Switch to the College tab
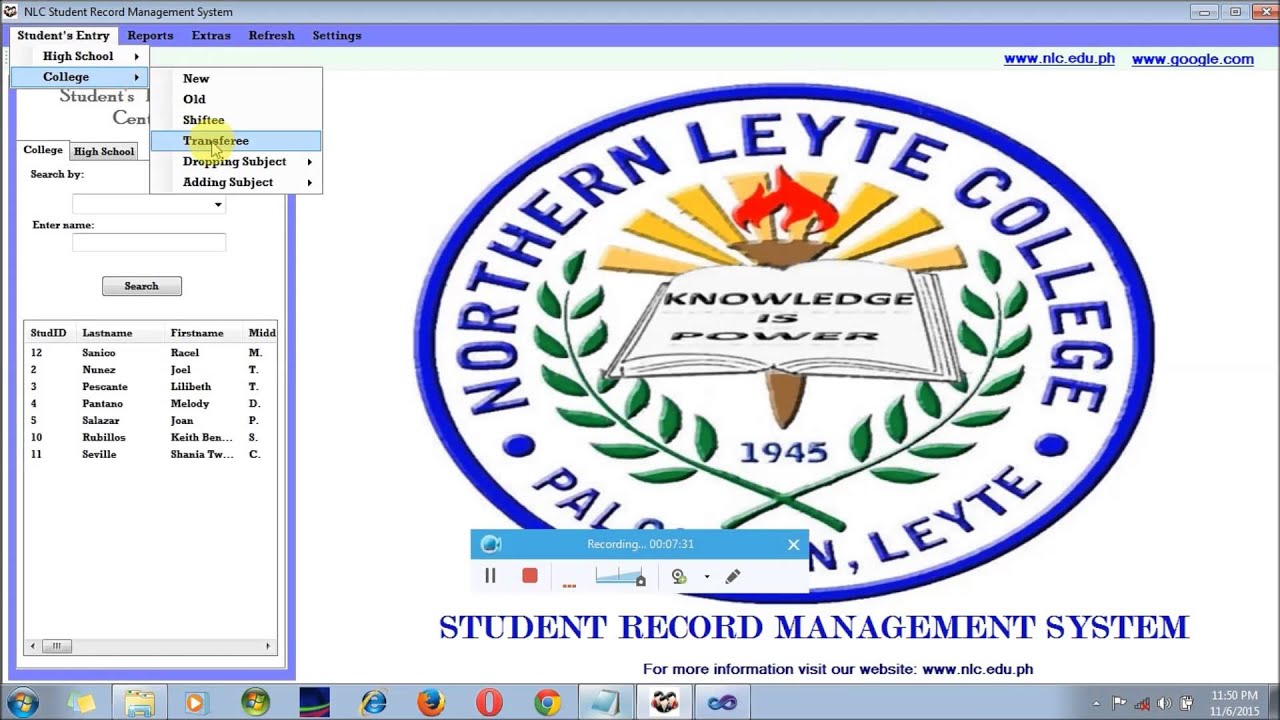The width and height of the screenshot is (1280, 720). coord(43,150)
